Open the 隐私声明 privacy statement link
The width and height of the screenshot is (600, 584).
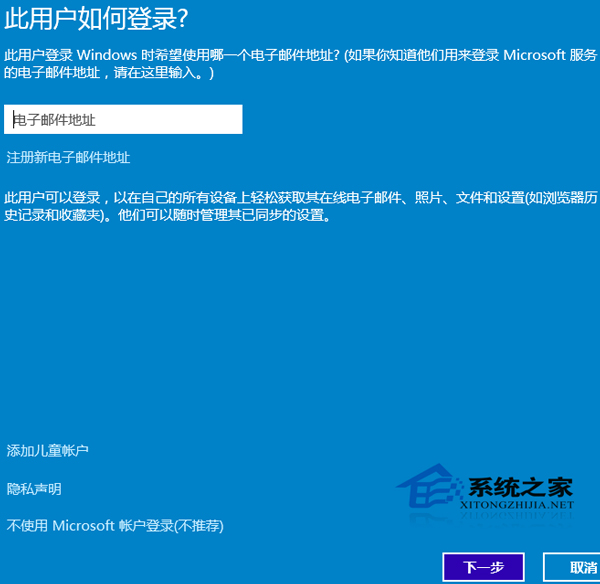[x=34, y=489]
